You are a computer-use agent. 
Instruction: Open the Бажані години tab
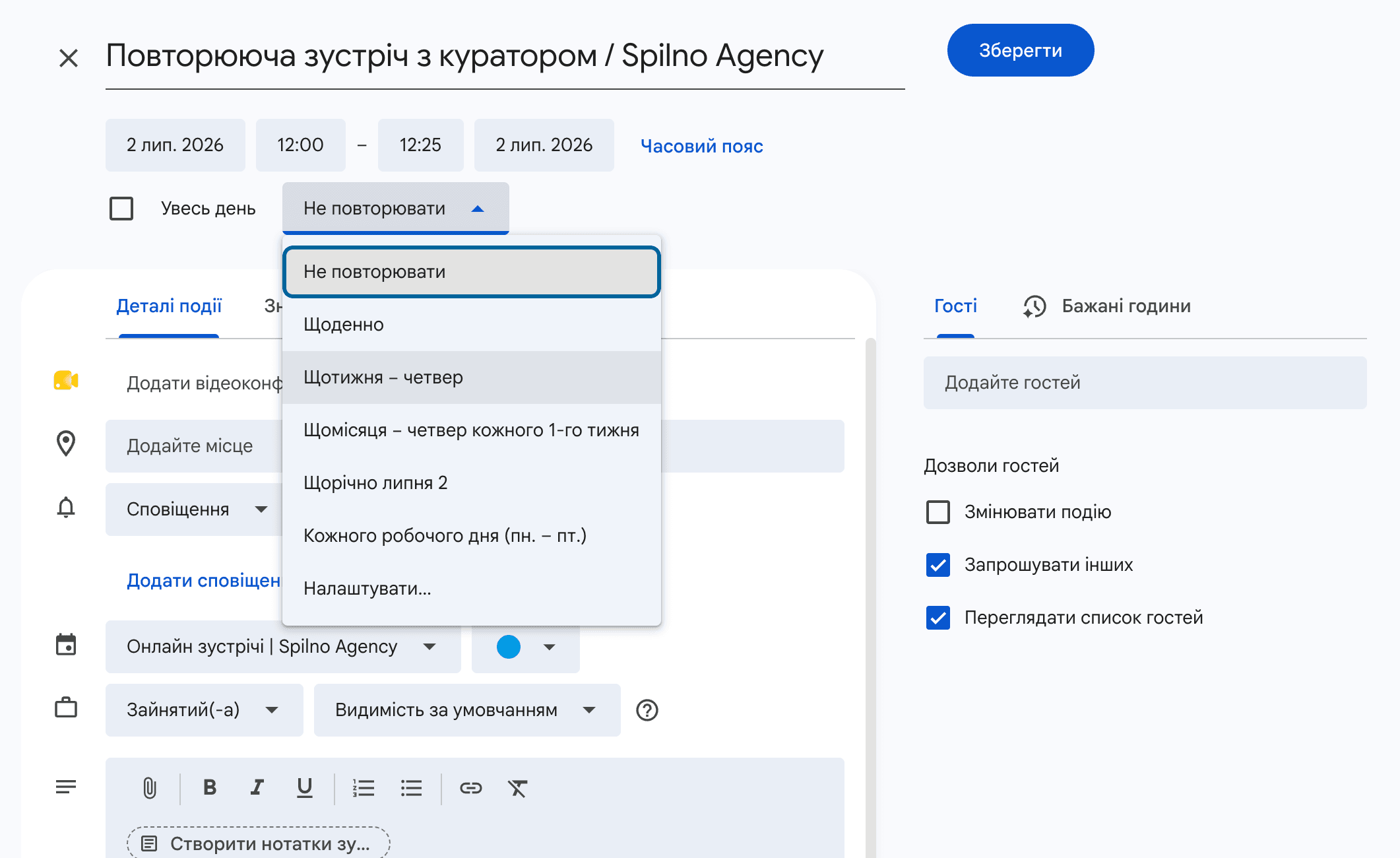click(x=1107, y=306)
